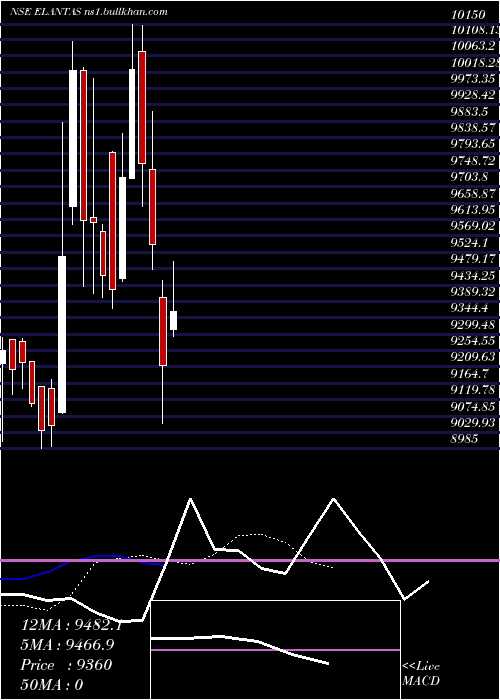500x700 pixels.
Task: Click the 50MA : 0 readout
Action: tap(52, 684)
